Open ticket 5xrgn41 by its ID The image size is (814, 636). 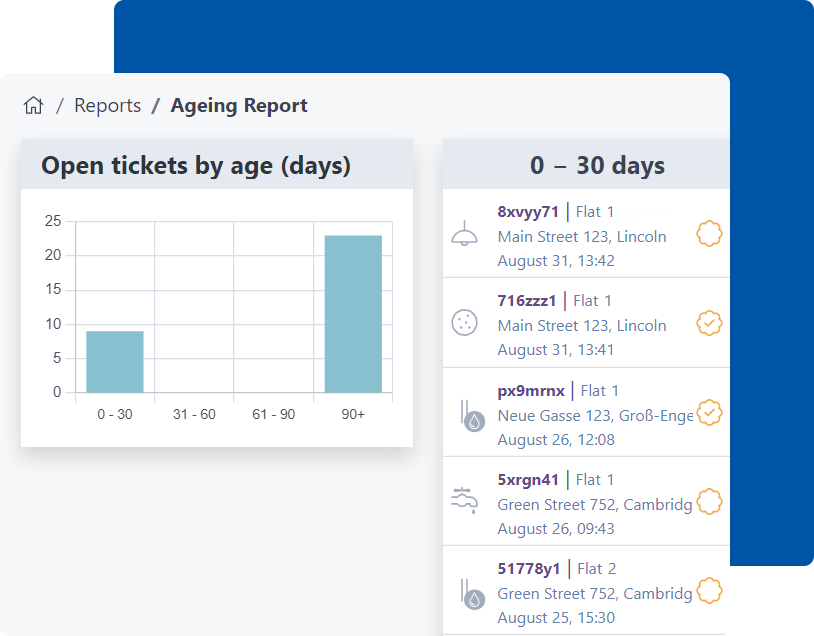528,480
